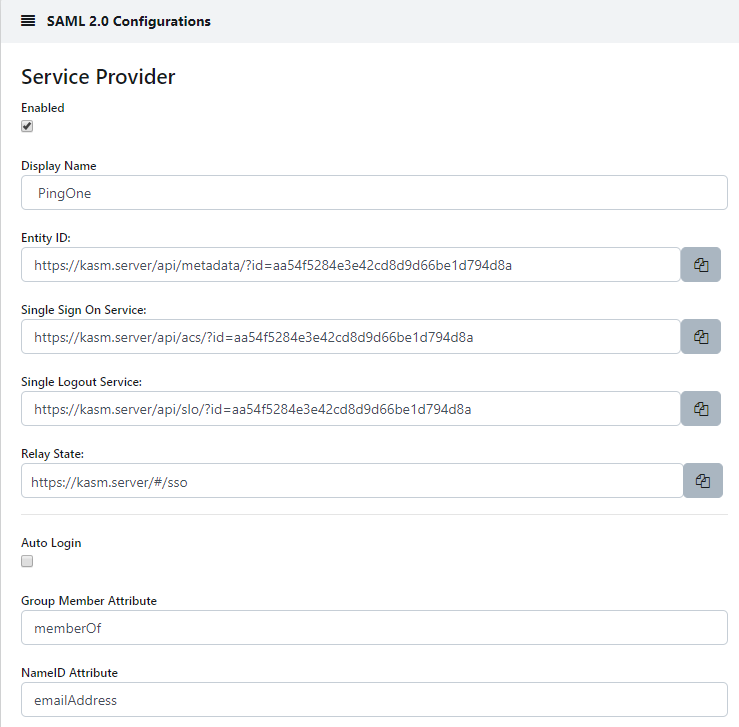The height and width of the screenshot is (727, 739).
Task: Copy the Single Logout Service URL
Action: point(701,409)
